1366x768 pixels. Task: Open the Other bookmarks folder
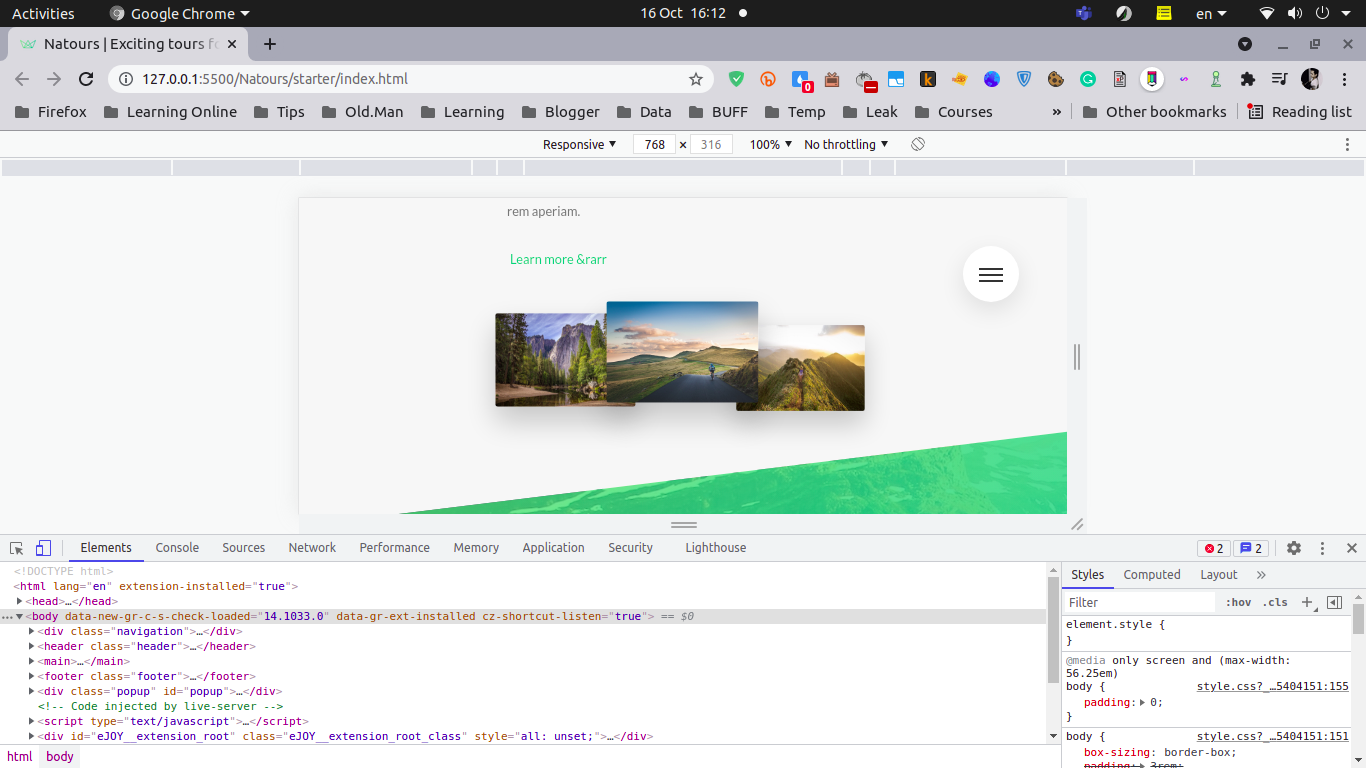click(x=1154, y=112)
